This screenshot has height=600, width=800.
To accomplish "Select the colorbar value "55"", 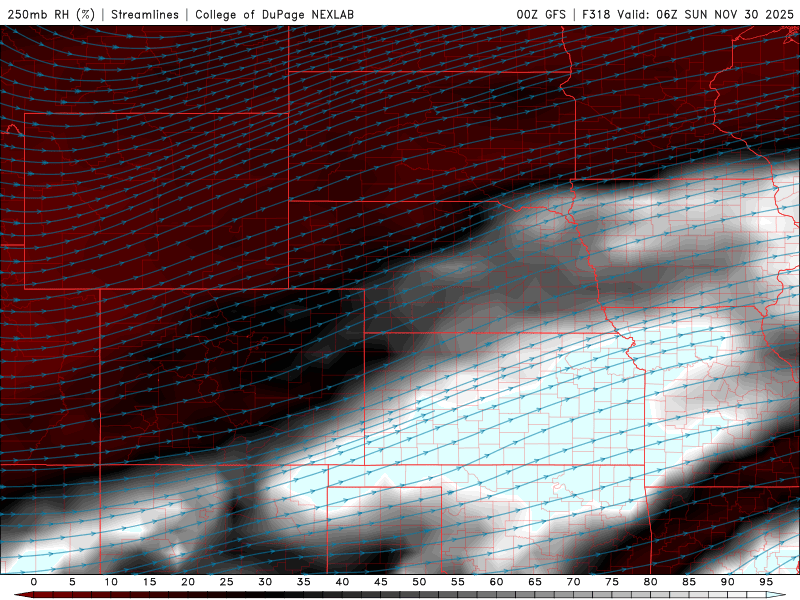I will [x=458, y=582].
